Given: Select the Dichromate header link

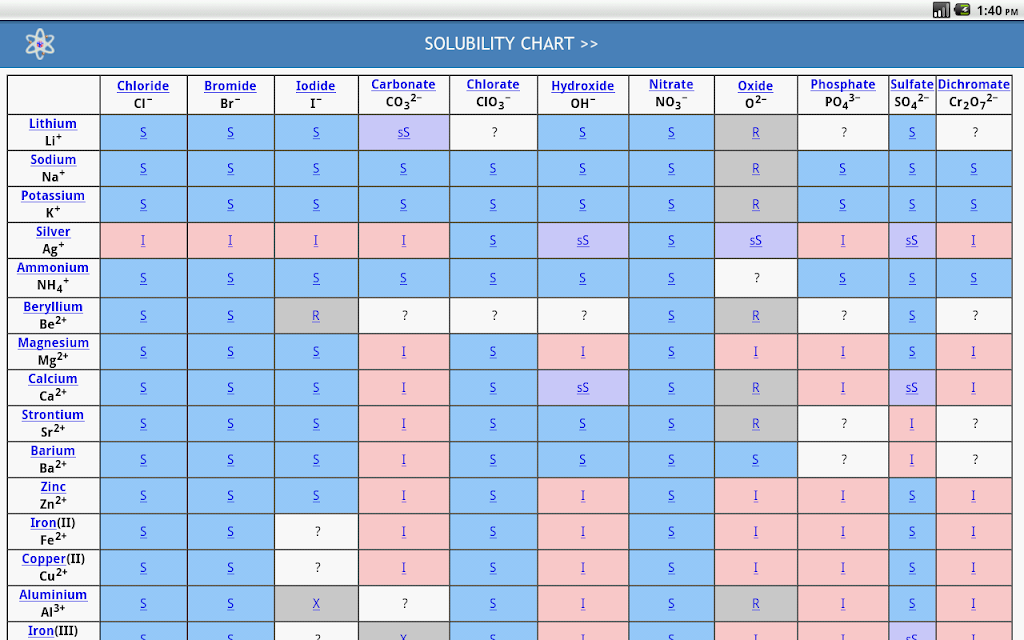Looking at the screenshot, I should coord(974,84).
